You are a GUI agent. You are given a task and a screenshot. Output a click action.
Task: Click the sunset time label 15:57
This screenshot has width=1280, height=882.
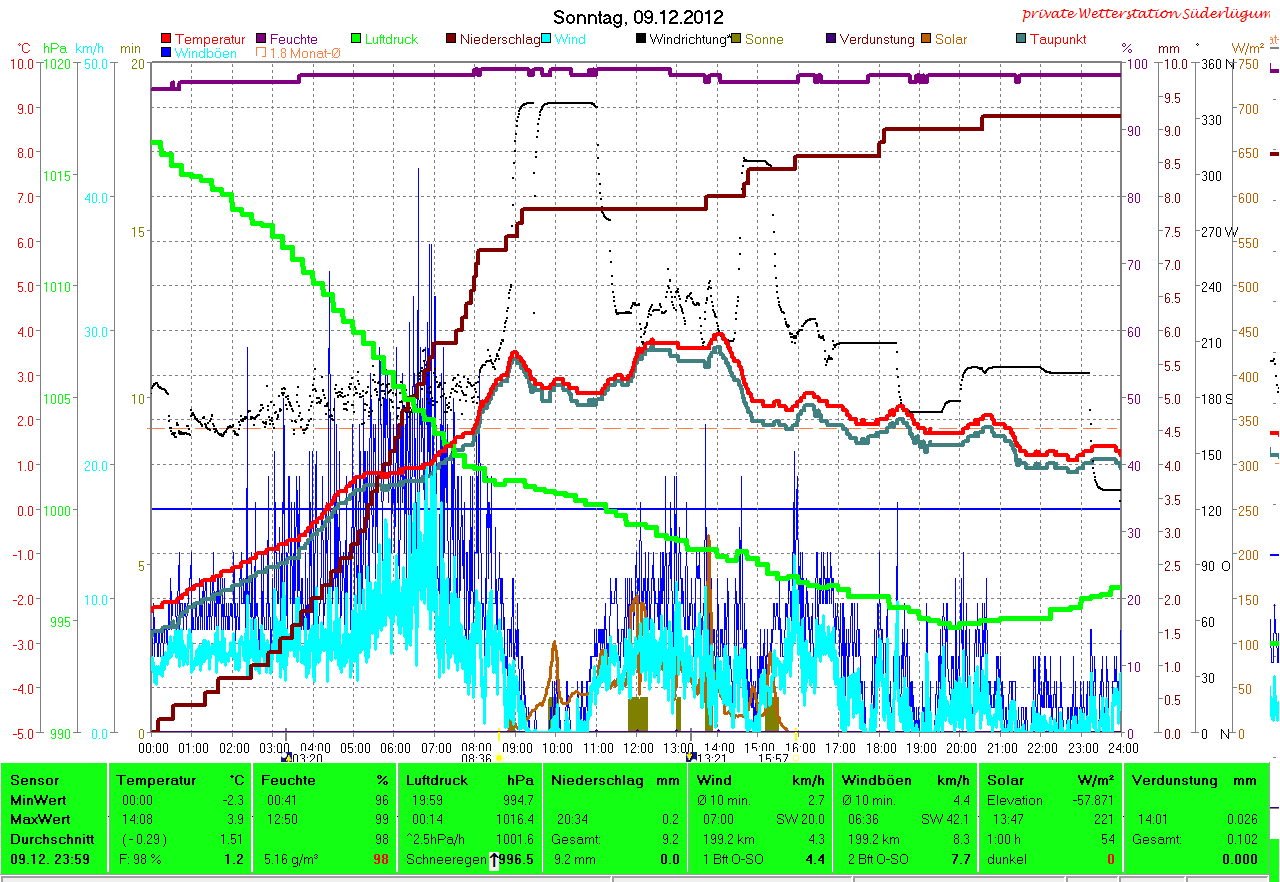tap(773, 759)
